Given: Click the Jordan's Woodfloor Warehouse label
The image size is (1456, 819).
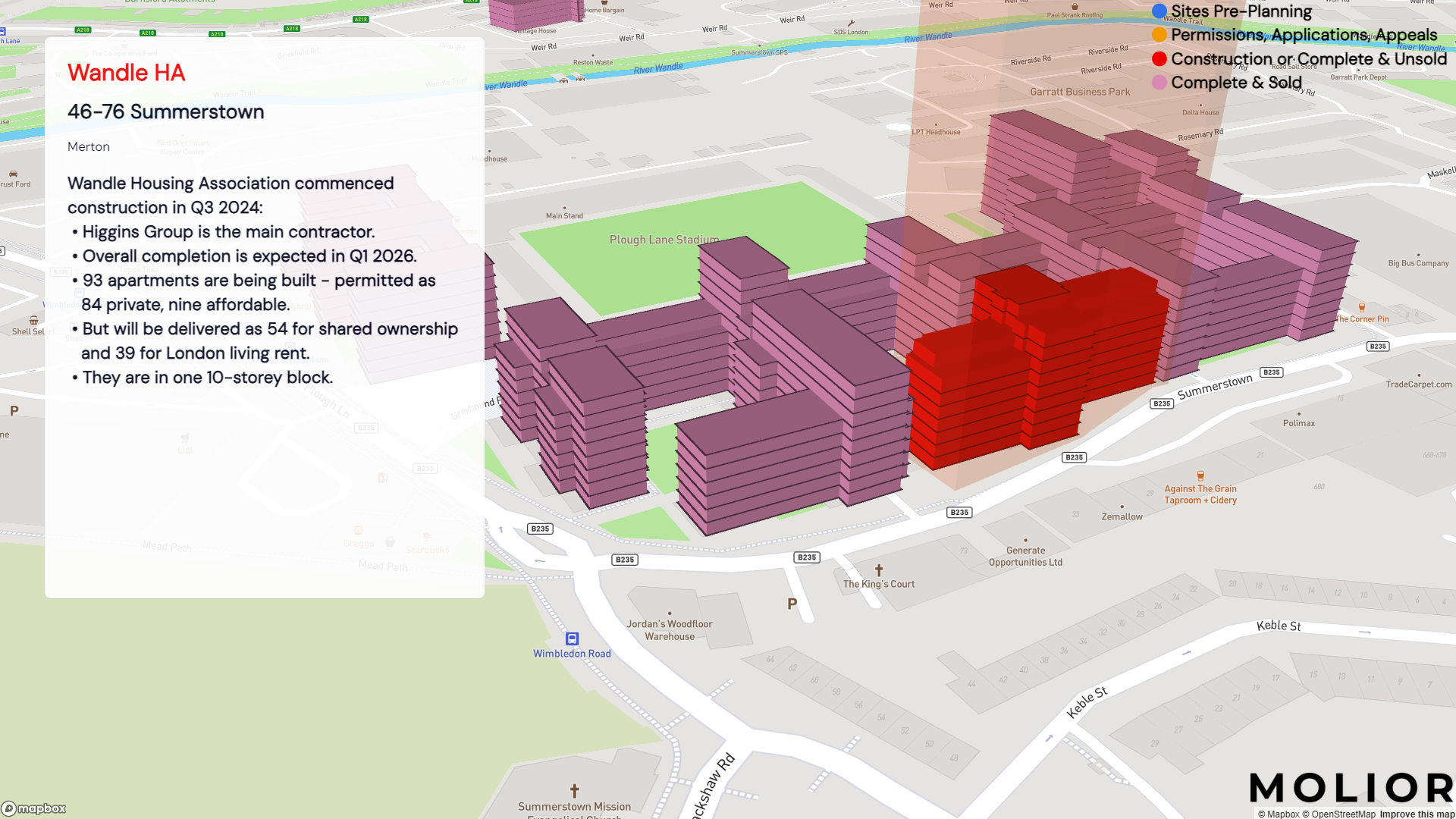Looking at the screenshot, I should (x=670, y=630).
